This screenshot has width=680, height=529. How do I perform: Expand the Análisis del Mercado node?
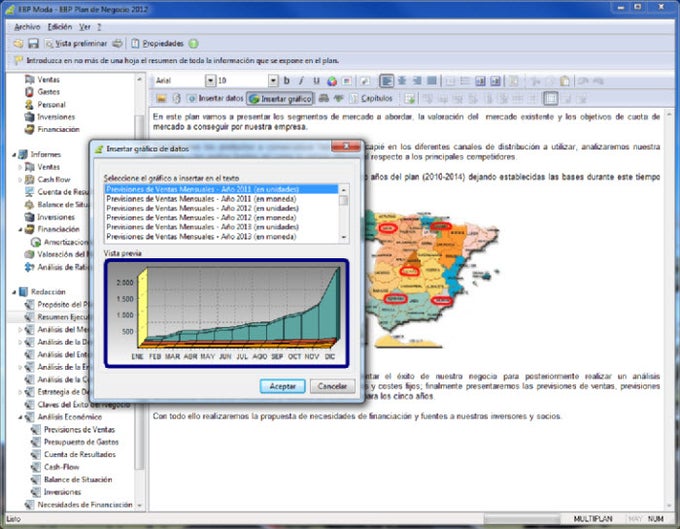point(20,330)
